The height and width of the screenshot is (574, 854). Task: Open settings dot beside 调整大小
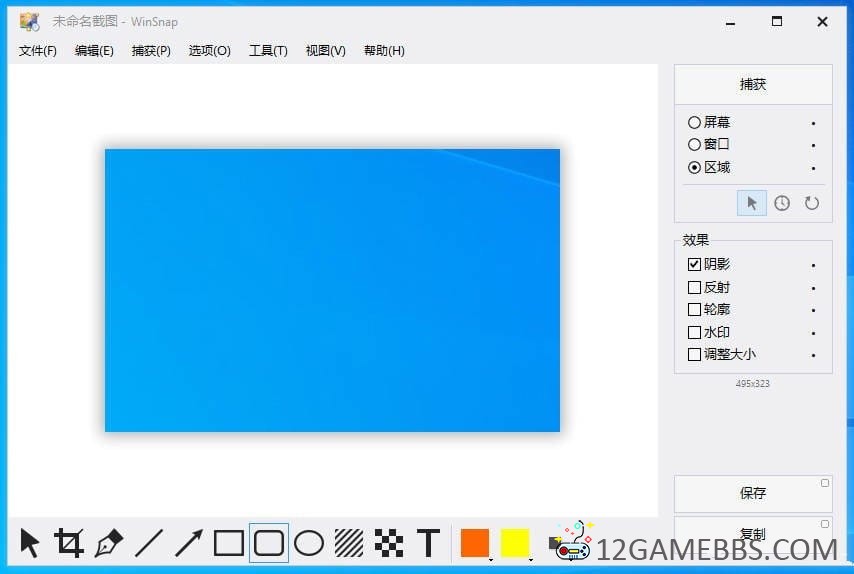pos(813,356)
